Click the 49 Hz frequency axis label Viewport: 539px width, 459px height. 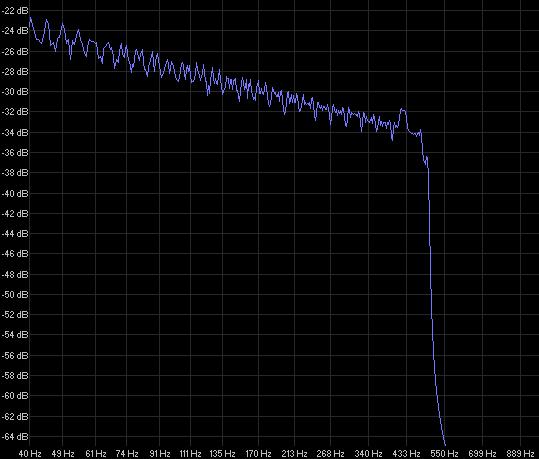tap(63, 453)
